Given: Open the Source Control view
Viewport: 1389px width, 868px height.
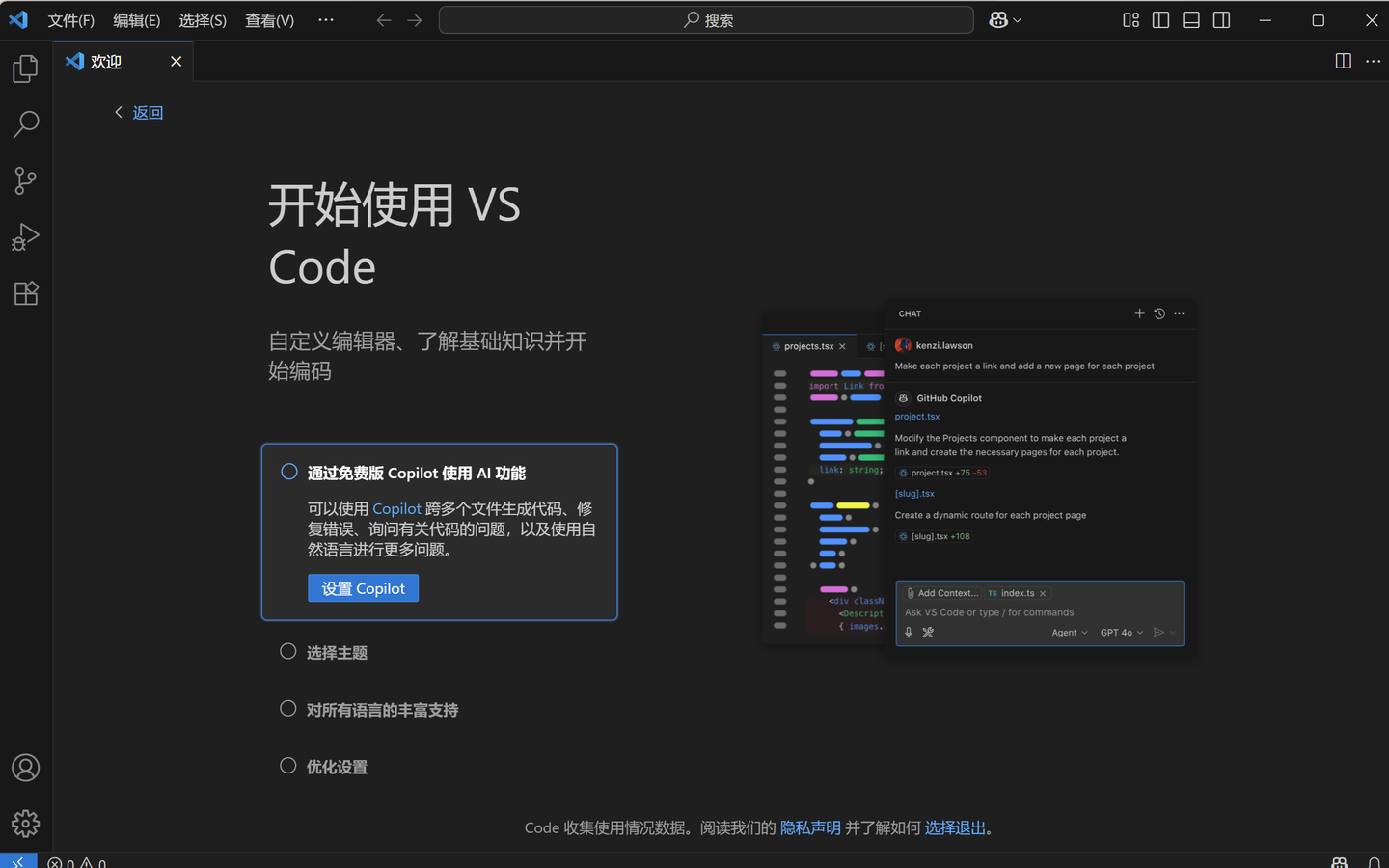Looking at the screenshot, I should click(x=25, y=180).
